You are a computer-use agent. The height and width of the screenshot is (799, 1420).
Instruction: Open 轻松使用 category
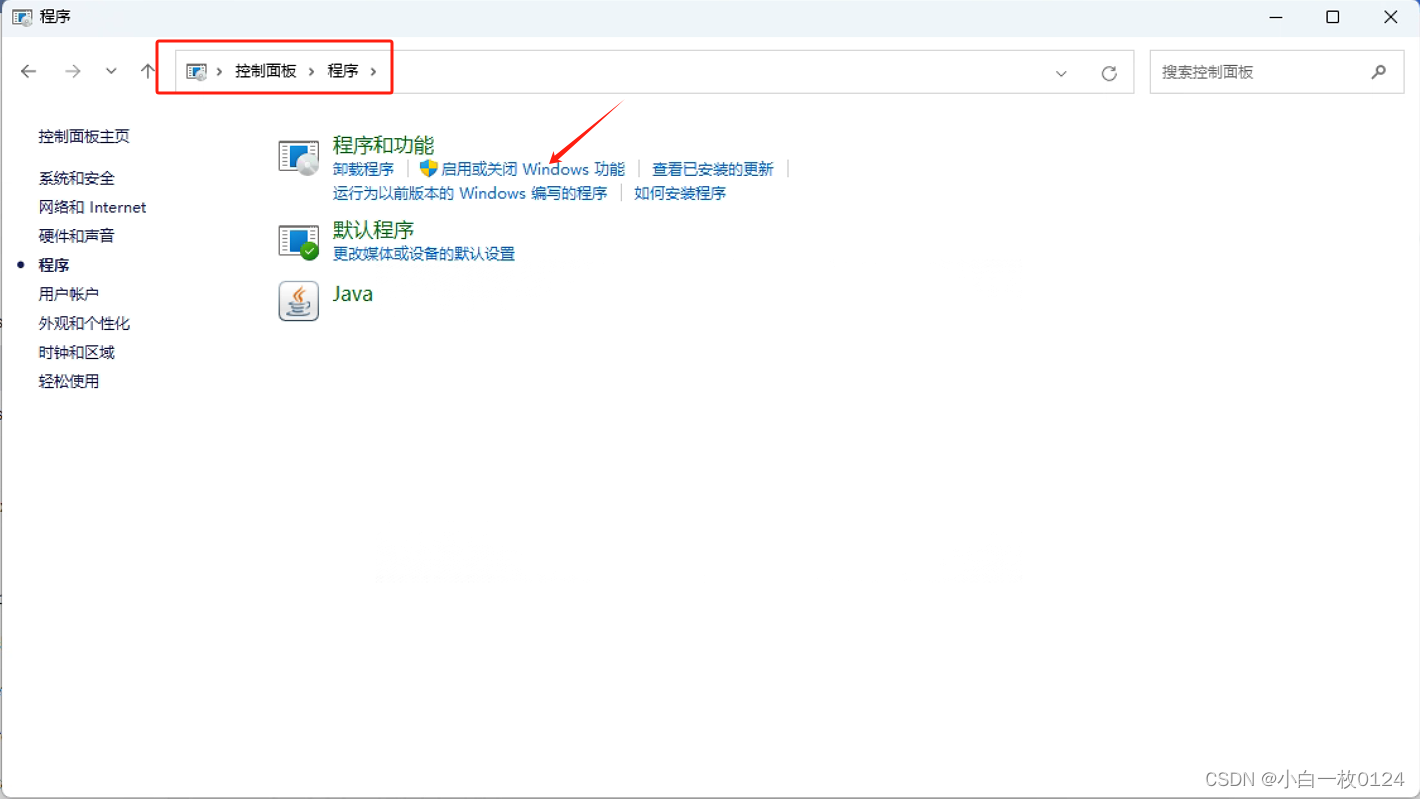69,381
